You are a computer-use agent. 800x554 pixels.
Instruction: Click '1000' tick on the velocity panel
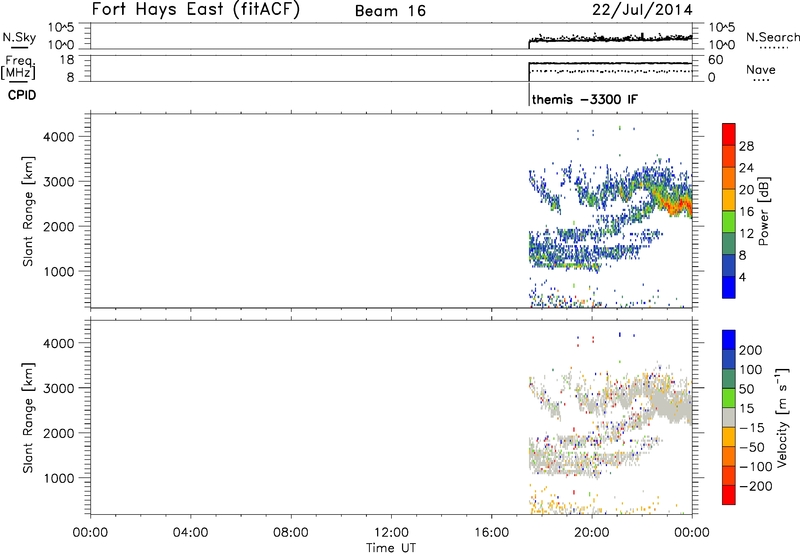coord(59,478)
